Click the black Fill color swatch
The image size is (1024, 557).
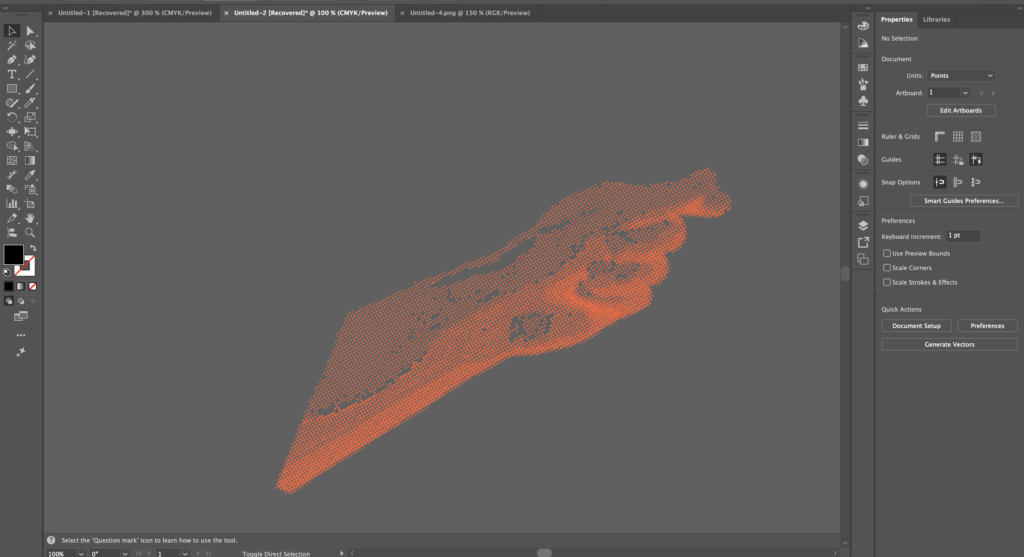coord(13,255)
